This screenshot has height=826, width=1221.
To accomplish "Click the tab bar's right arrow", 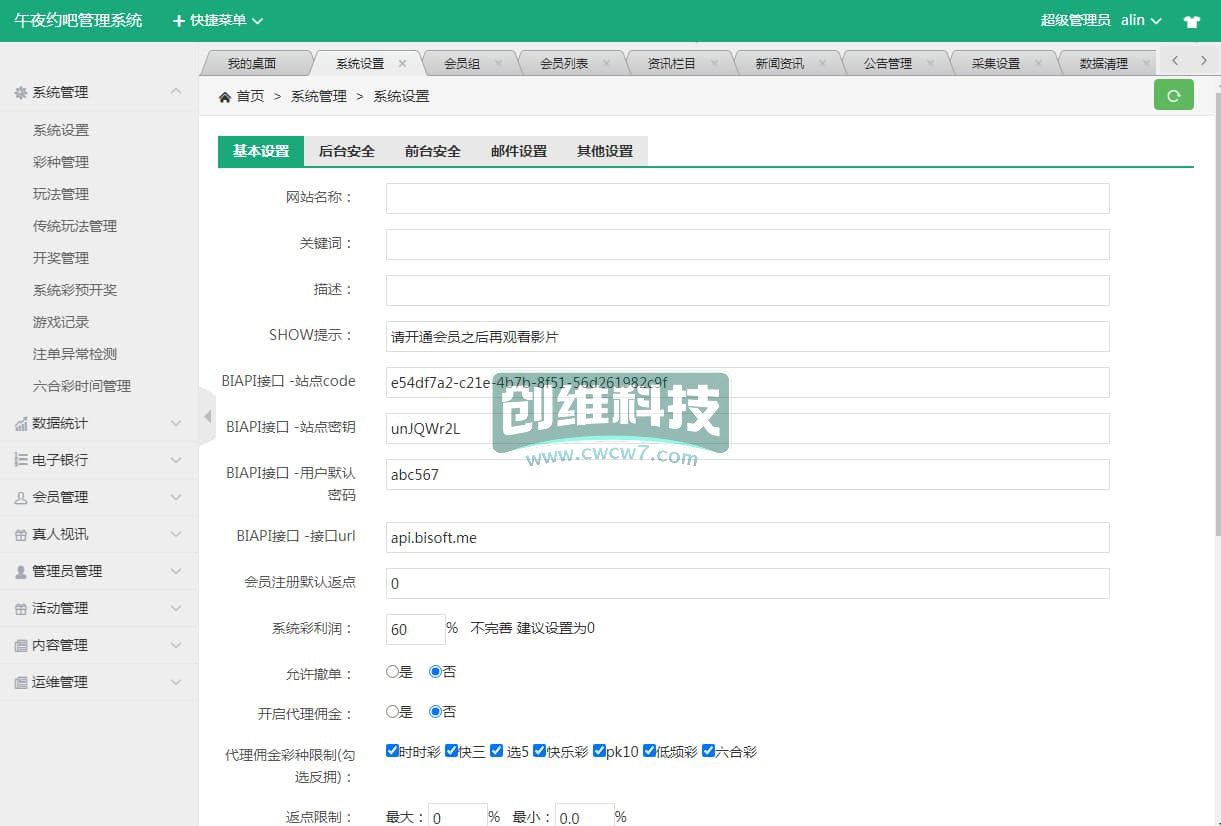I will point(1204,61).
